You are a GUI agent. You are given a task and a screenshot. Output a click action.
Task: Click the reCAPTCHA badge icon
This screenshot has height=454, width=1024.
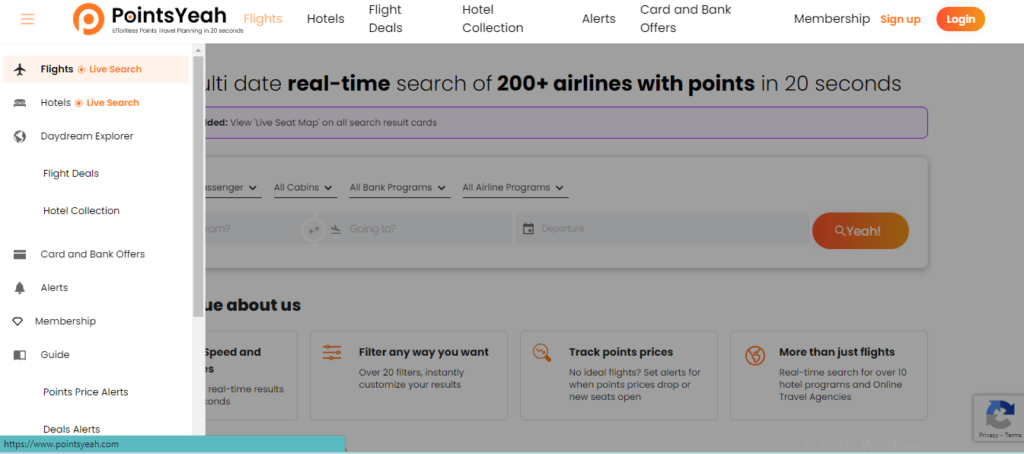[999, 414]
